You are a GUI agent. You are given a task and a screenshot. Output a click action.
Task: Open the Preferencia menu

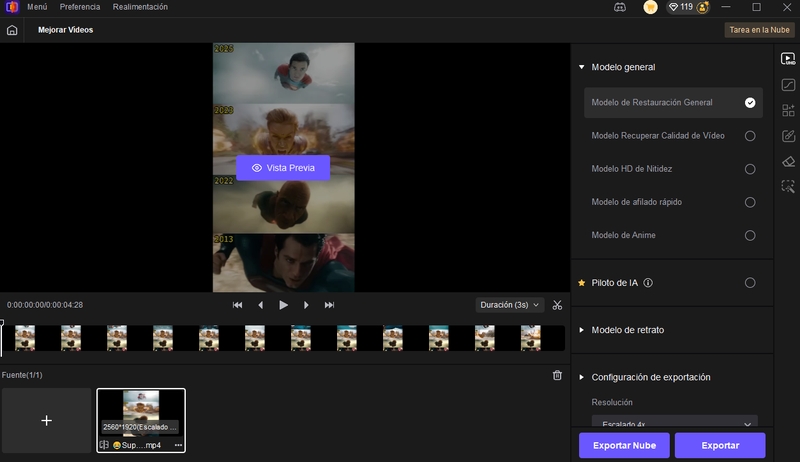pyautogui.click(x=80, y=7)
